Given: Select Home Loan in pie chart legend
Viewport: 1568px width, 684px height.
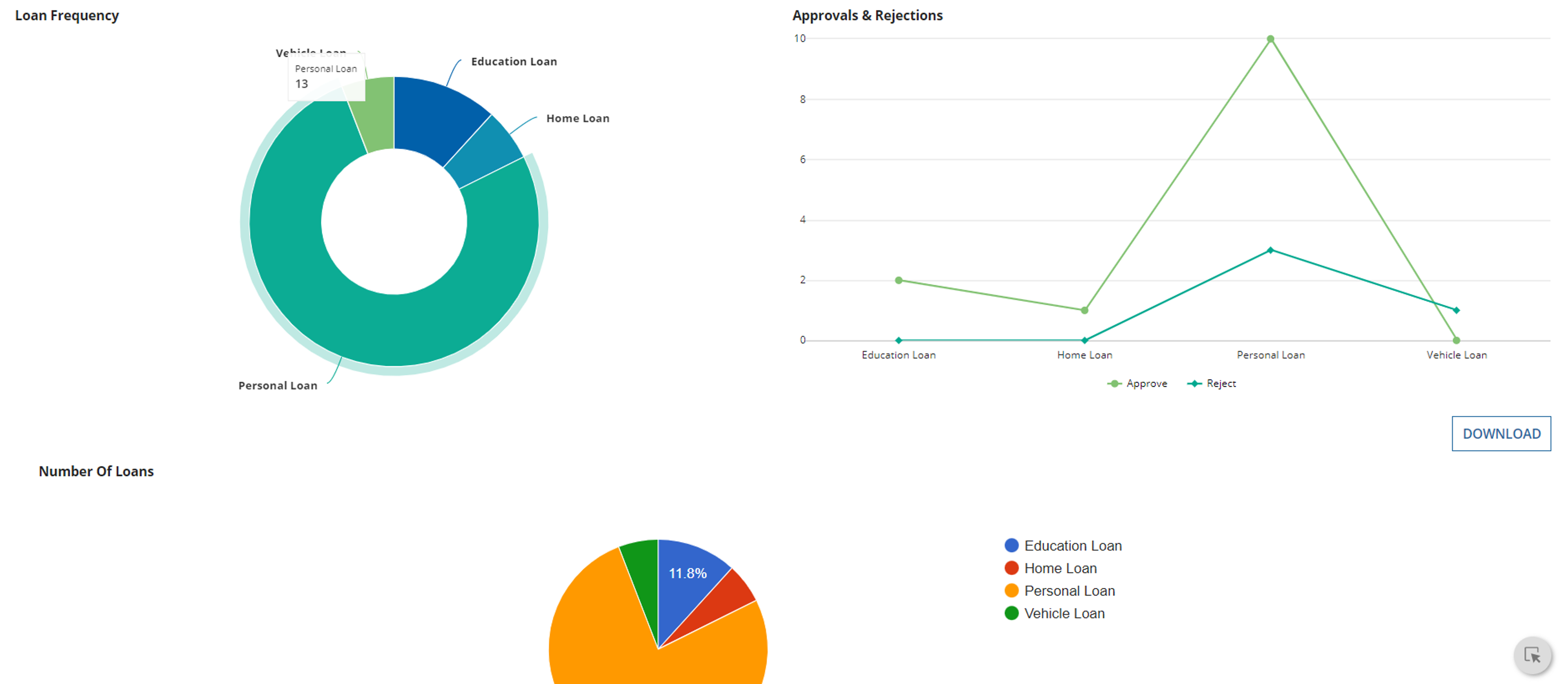Looking at the screenshot, I should point(1051,568).
